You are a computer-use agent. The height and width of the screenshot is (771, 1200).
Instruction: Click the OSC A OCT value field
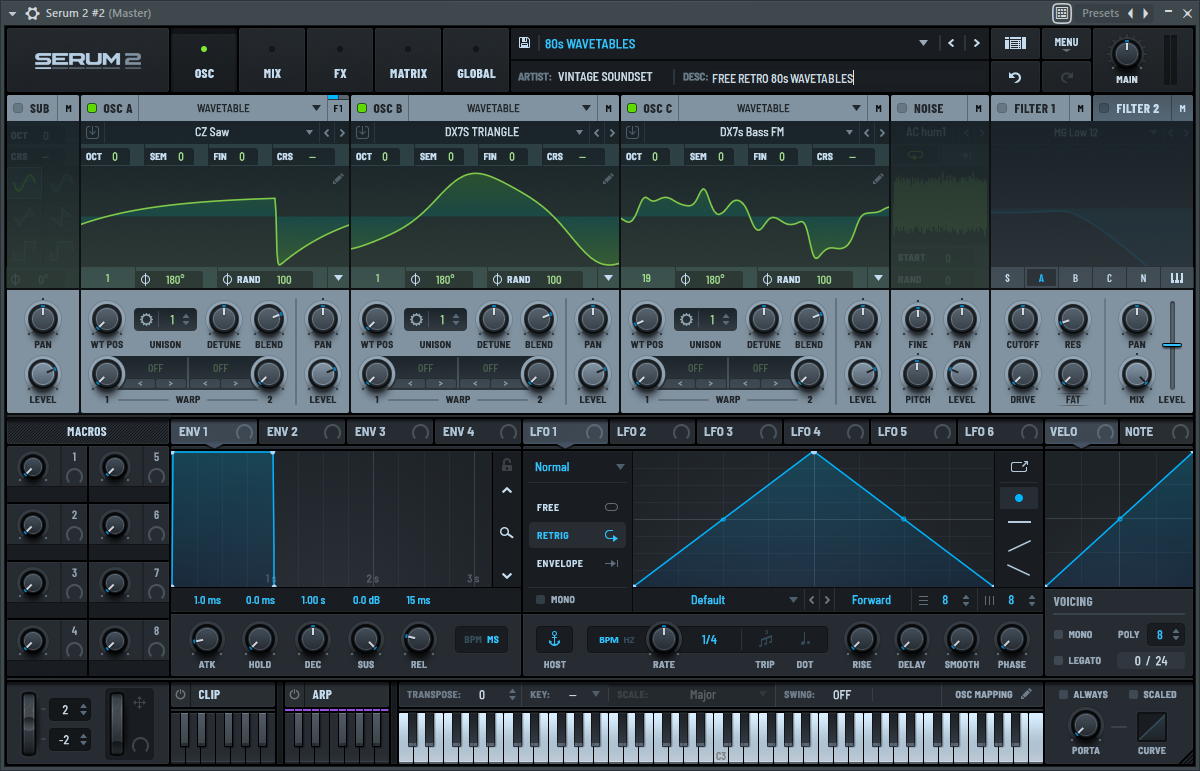pyautogui.click(x=115, y=156)
